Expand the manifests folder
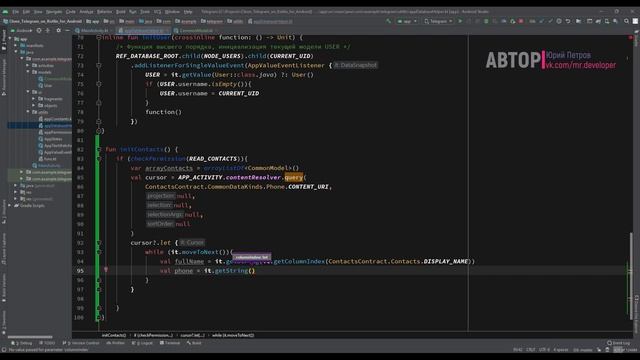This screenshot has width=640, height=360. click(x=17, y=45)
